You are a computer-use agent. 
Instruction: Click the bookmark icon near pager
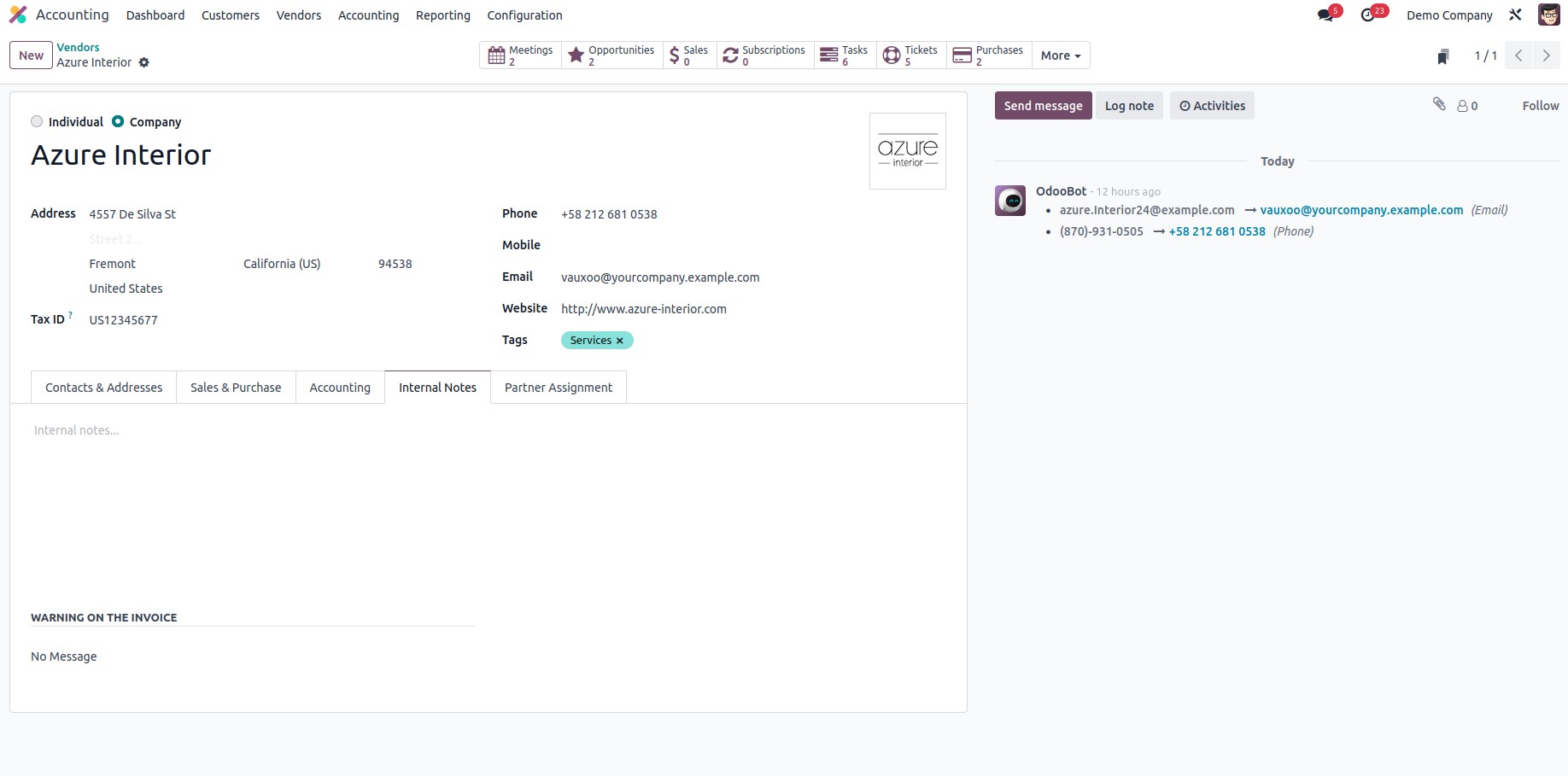tap(1443, 56)
